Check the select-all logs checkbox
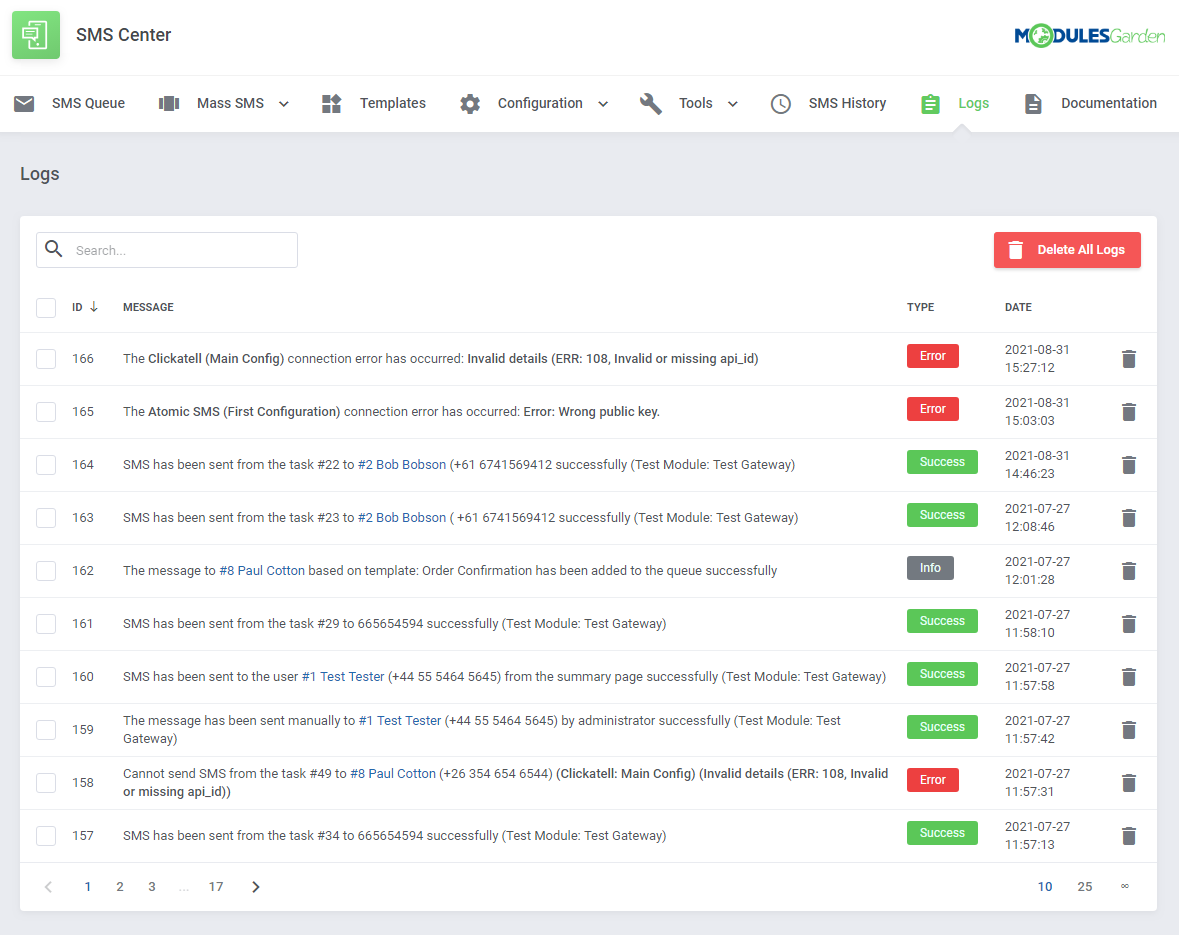The height and width of the screenshot is (935, 1179). tap(46, 307)
